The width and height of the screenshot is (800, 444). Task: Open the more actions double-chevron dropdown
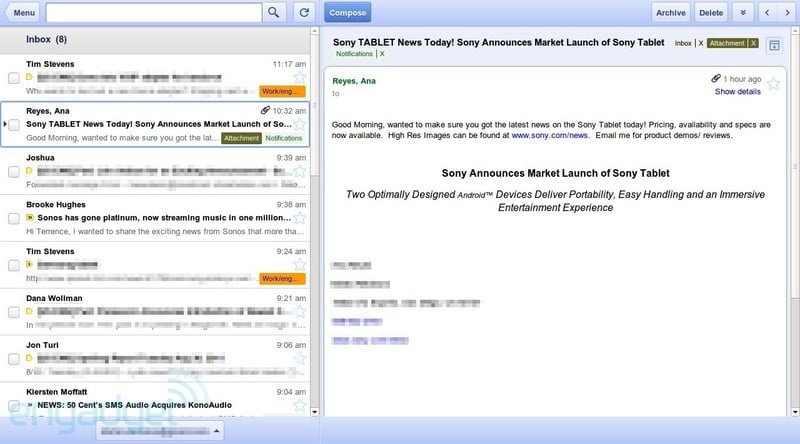(742, 12)
